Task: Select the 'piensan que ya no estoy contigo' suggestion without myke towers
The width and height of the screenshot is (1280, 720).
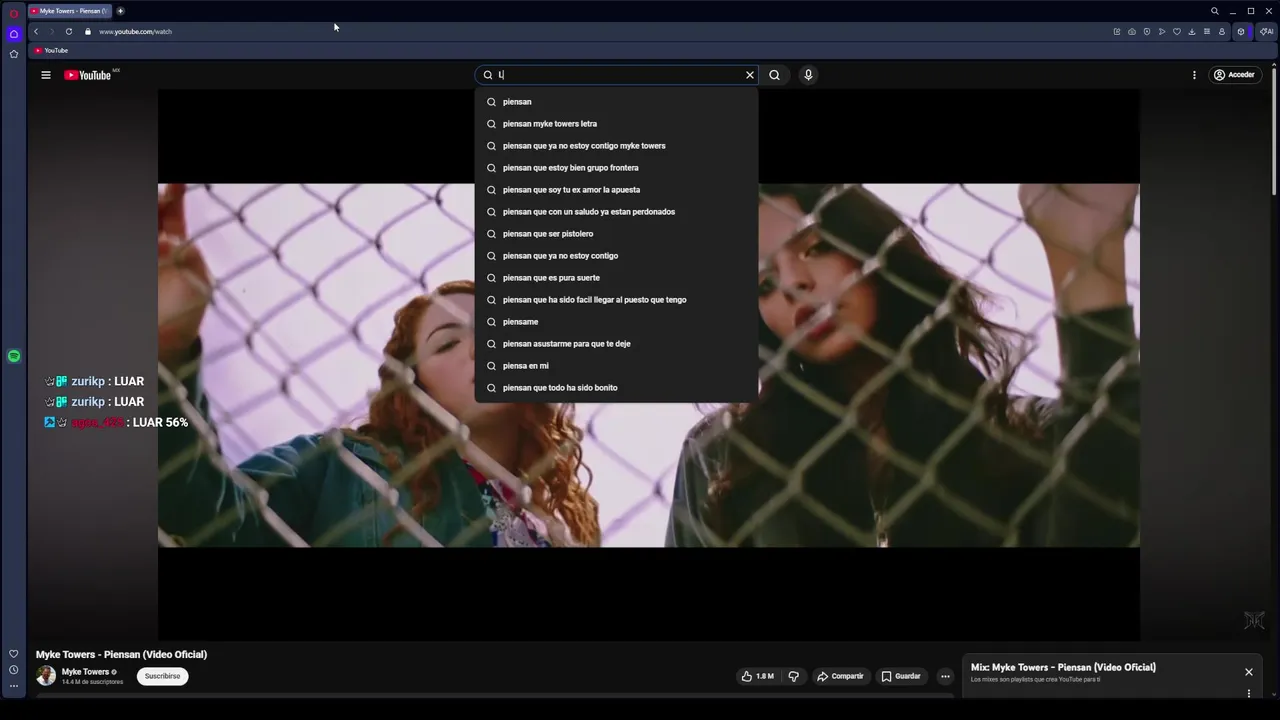Action: pyautogui.click(x=616, y=256)
